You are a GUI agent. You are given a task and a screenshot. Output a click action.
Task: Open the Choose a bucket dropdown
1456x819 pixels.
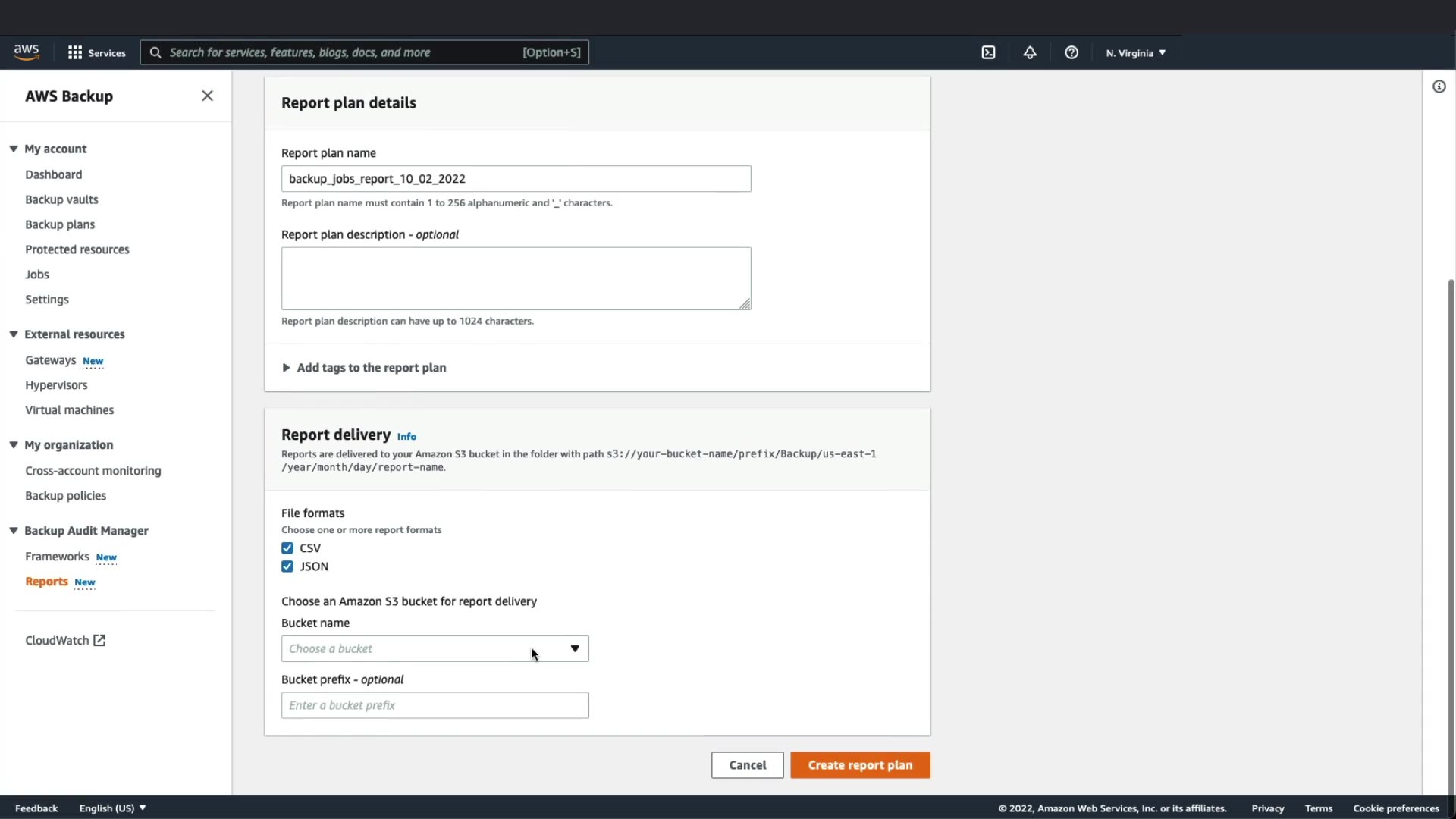pyautogui.click(x=435, y=648)
